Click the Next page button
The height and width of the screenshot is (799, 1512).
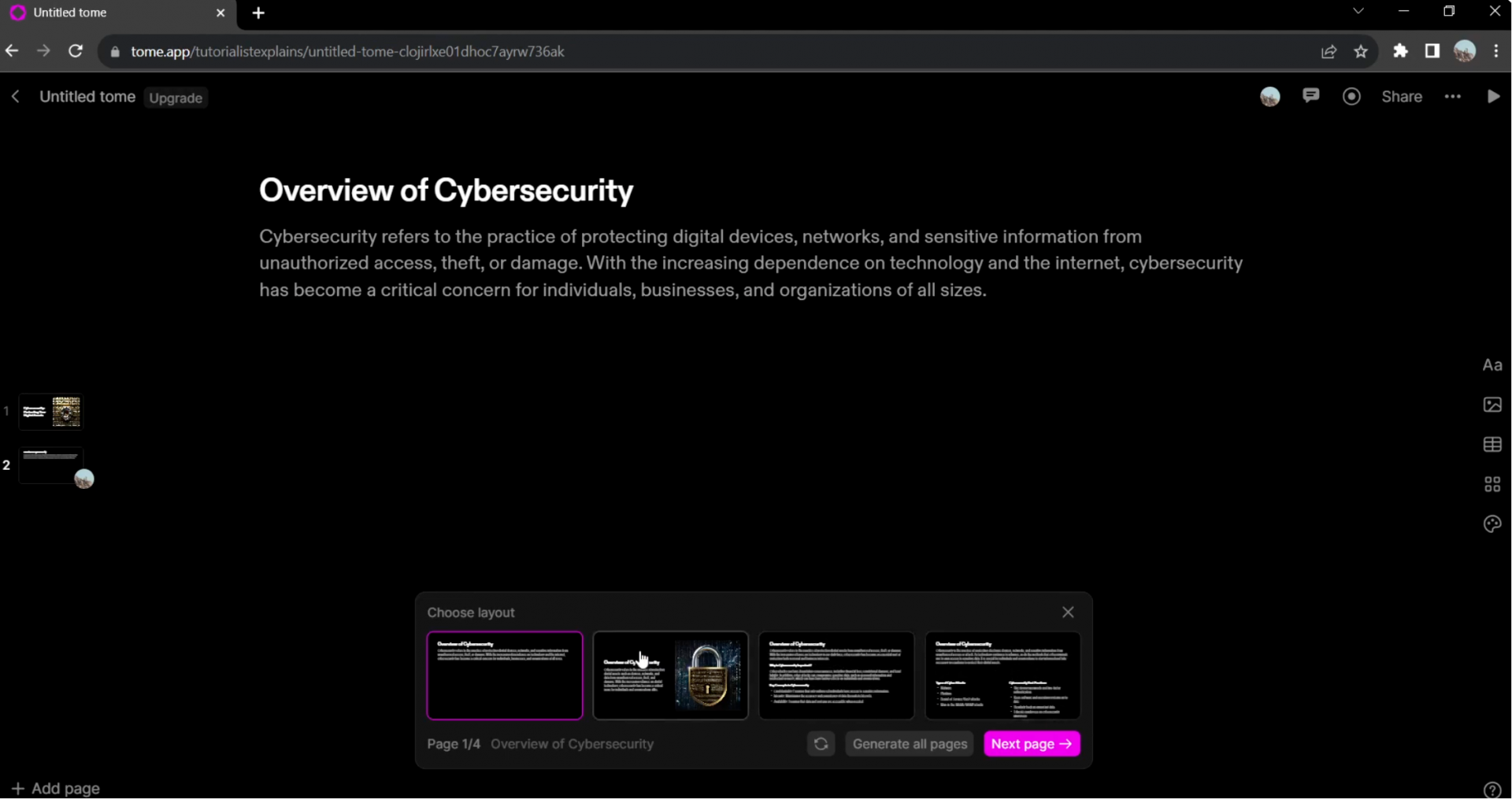[1032, 744]
